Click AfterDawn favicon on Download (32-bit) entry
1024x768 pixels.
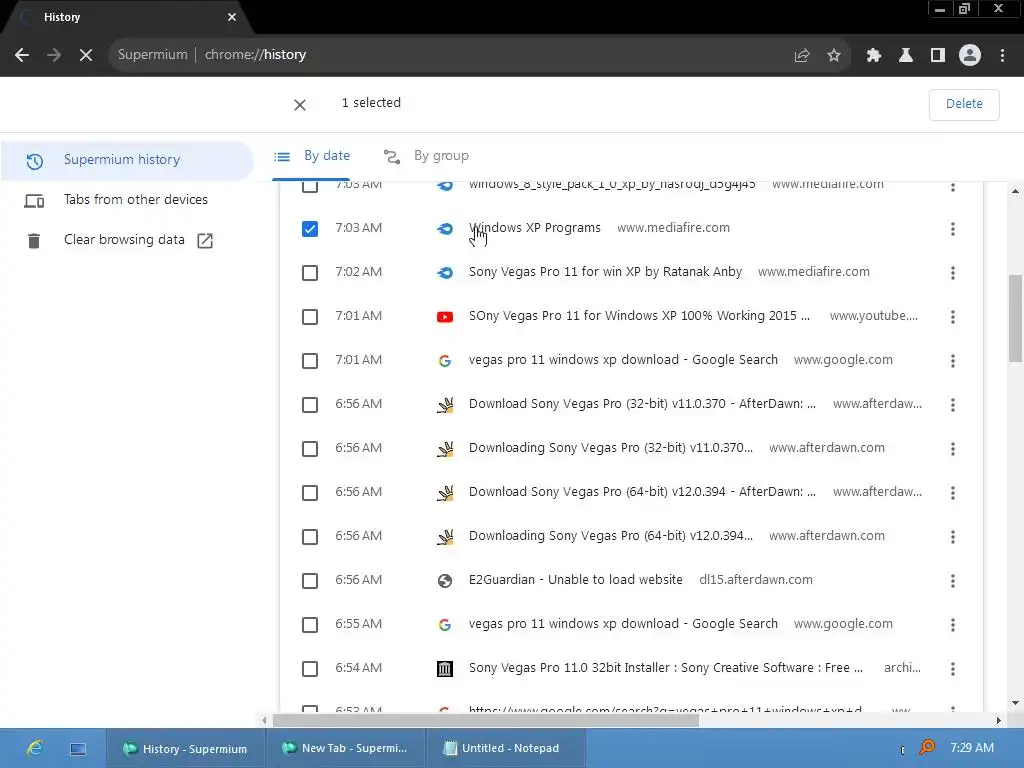(445, 405)
